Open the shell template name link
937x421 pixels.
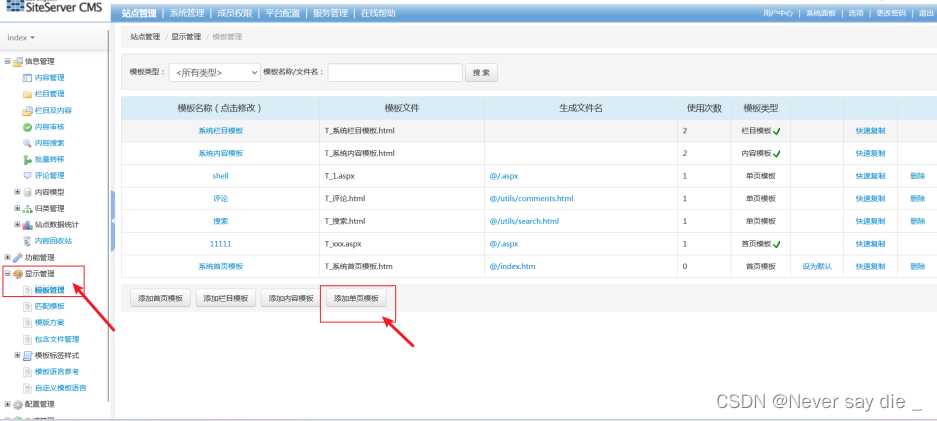coord(221,176)
